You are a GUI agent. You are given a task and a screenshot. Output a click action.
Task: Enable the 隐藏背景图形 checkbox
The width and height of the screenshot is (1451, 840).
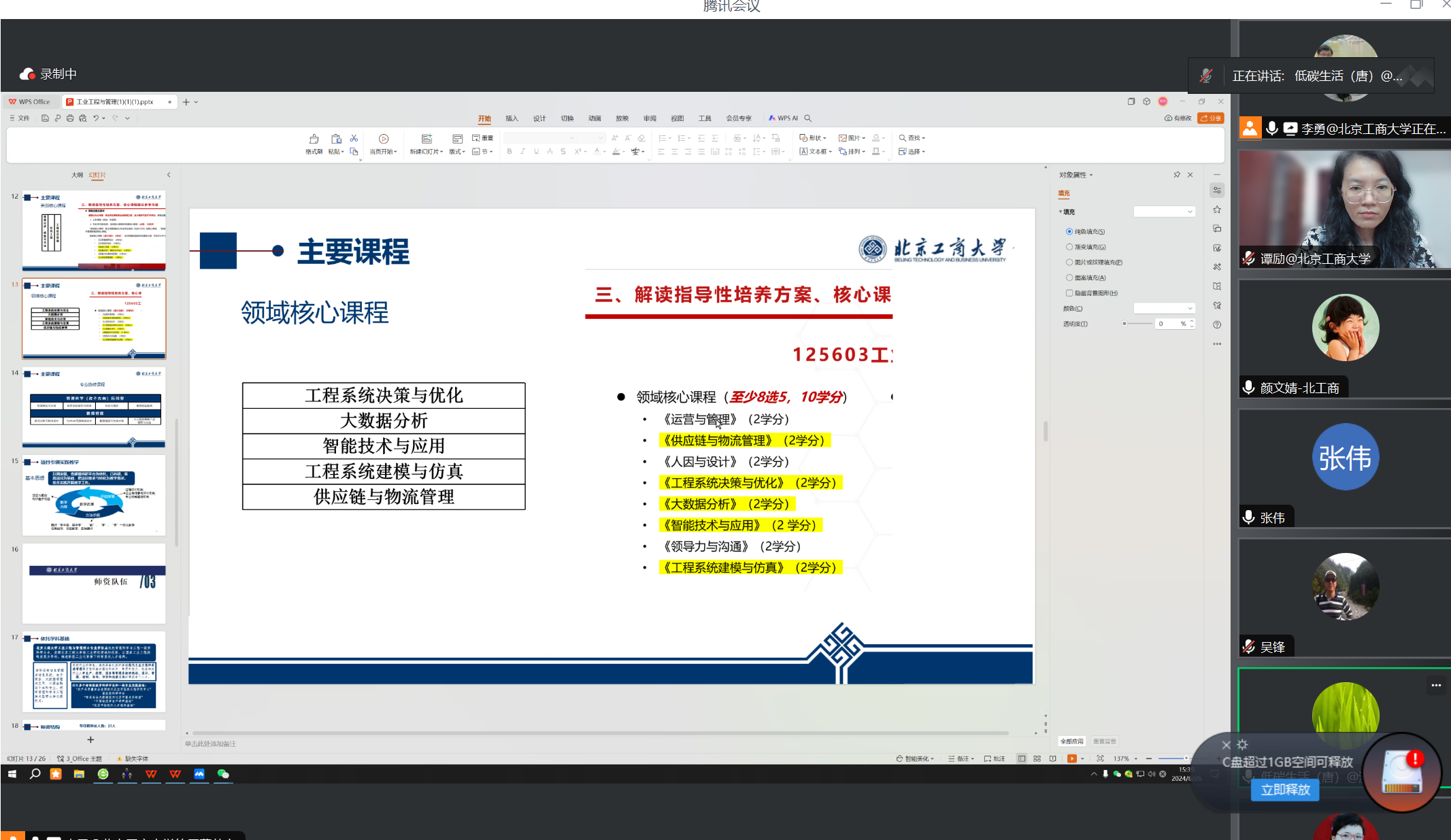(1069, 293)
